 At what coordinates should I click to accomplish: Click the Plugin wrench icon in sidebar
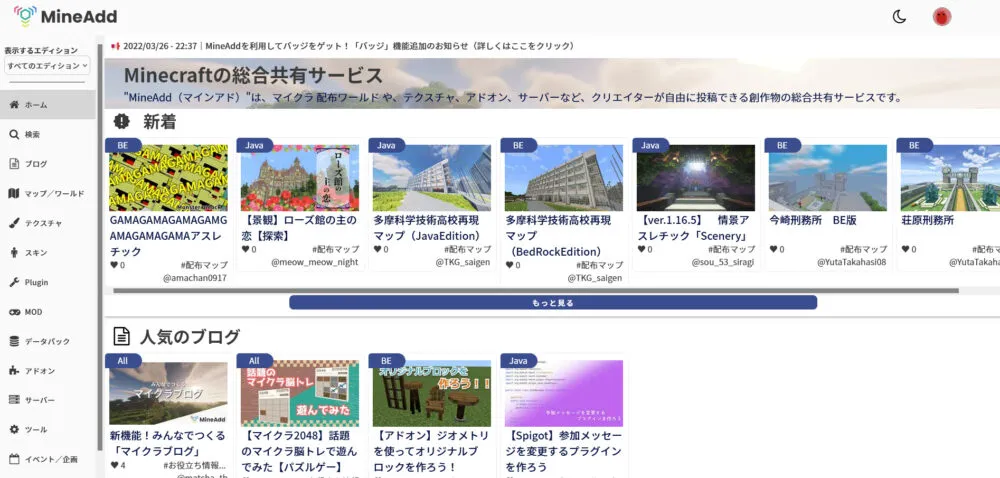(14, 282)
